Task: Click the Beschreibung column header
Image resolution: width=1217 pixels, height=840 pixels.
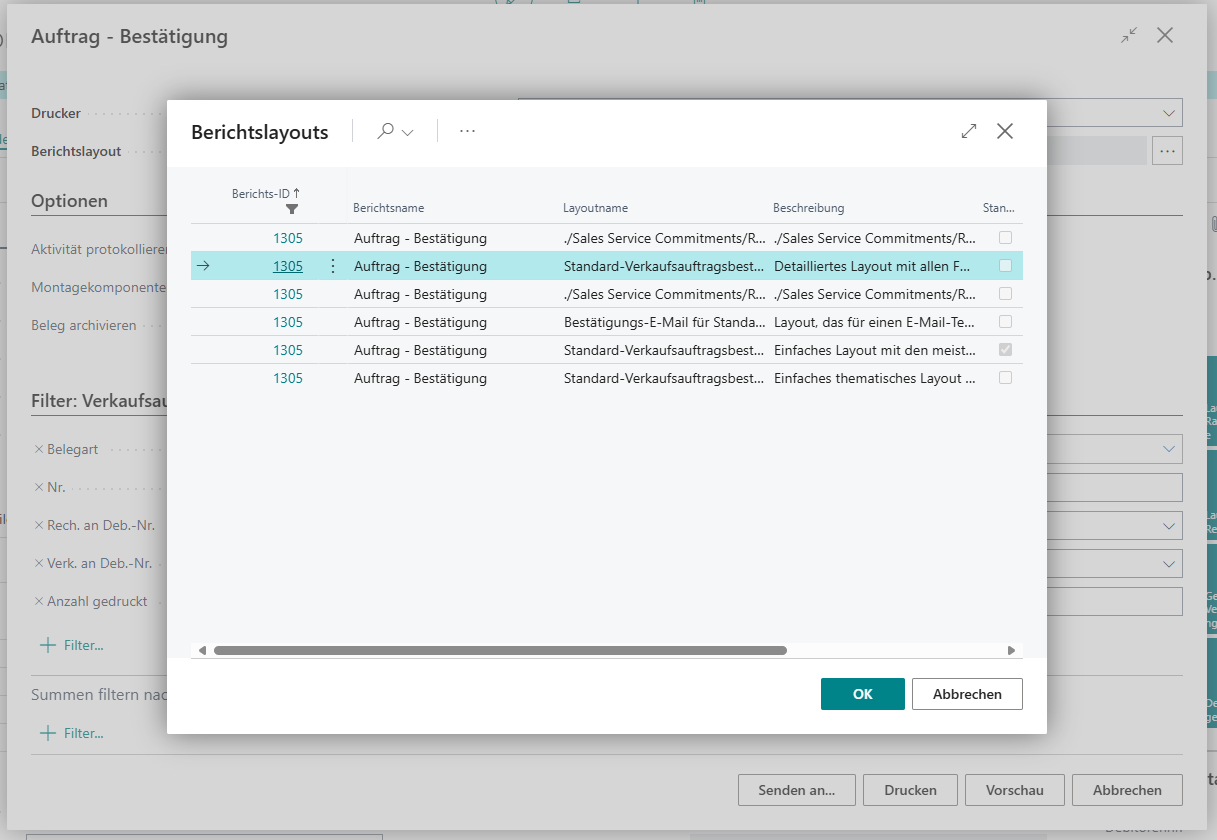Action: 809,208
